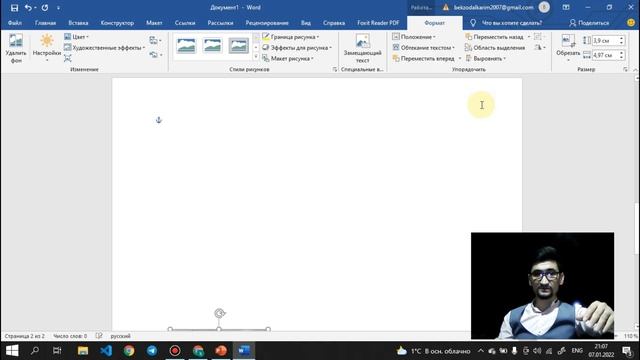
Task: Open the Размер dialog launcher
Action: (625, 70)
